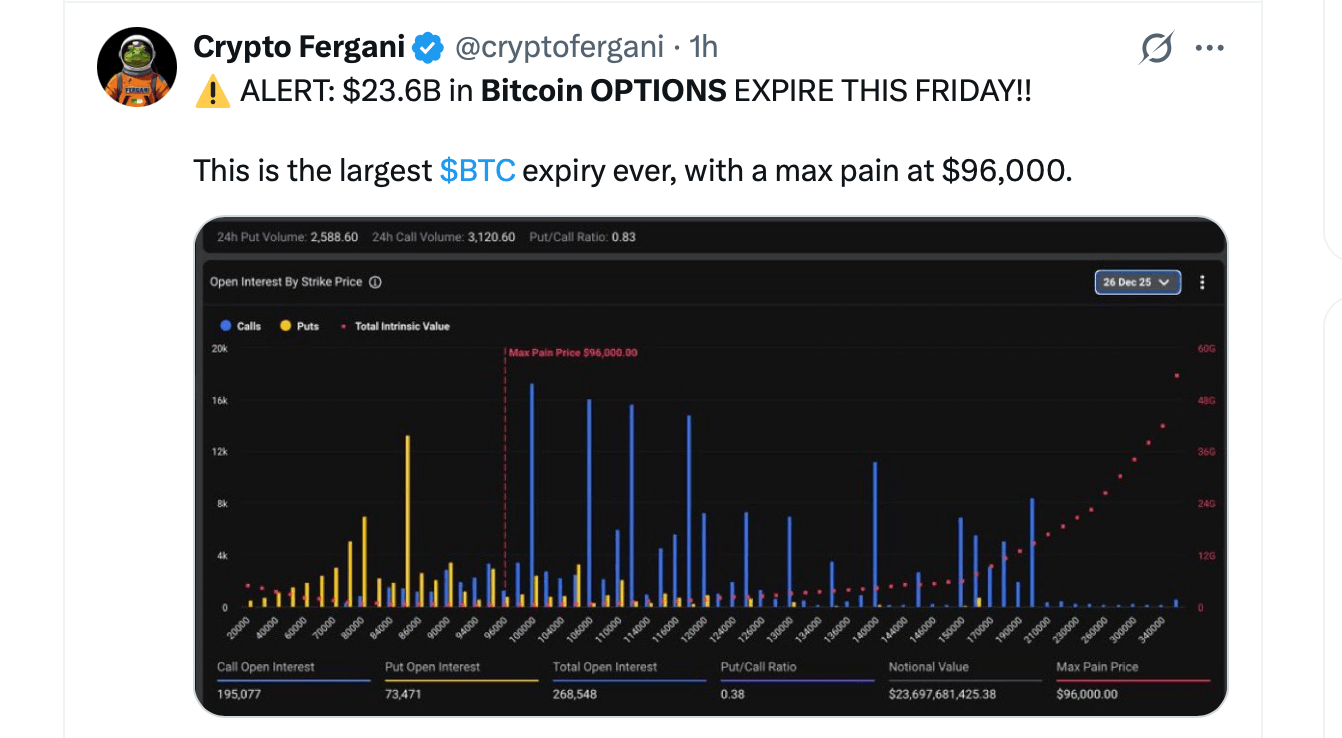
Task: Open Grok analysis icon on the tweet
Action: 1155,46
